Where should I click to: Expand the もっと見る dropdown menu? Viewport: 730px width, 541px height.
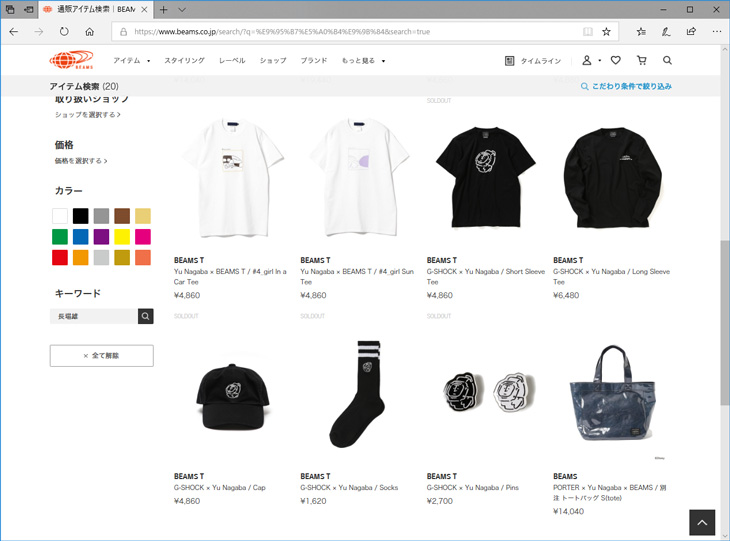[364, 61]
